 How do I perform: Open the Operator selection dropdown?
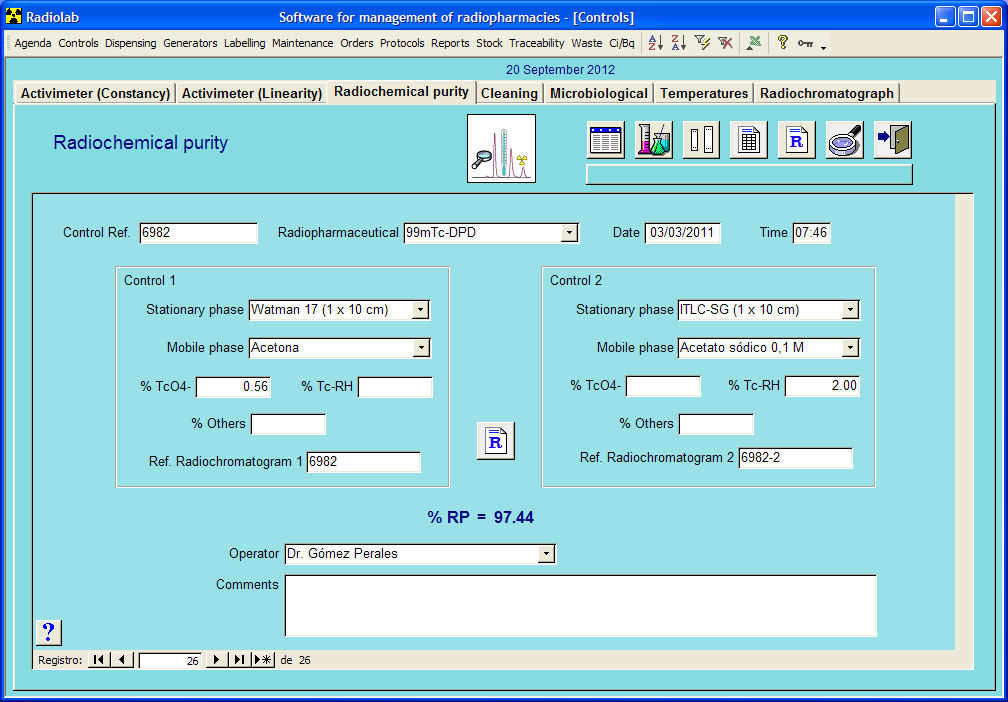pyautogui.click(x=546, y=553)
